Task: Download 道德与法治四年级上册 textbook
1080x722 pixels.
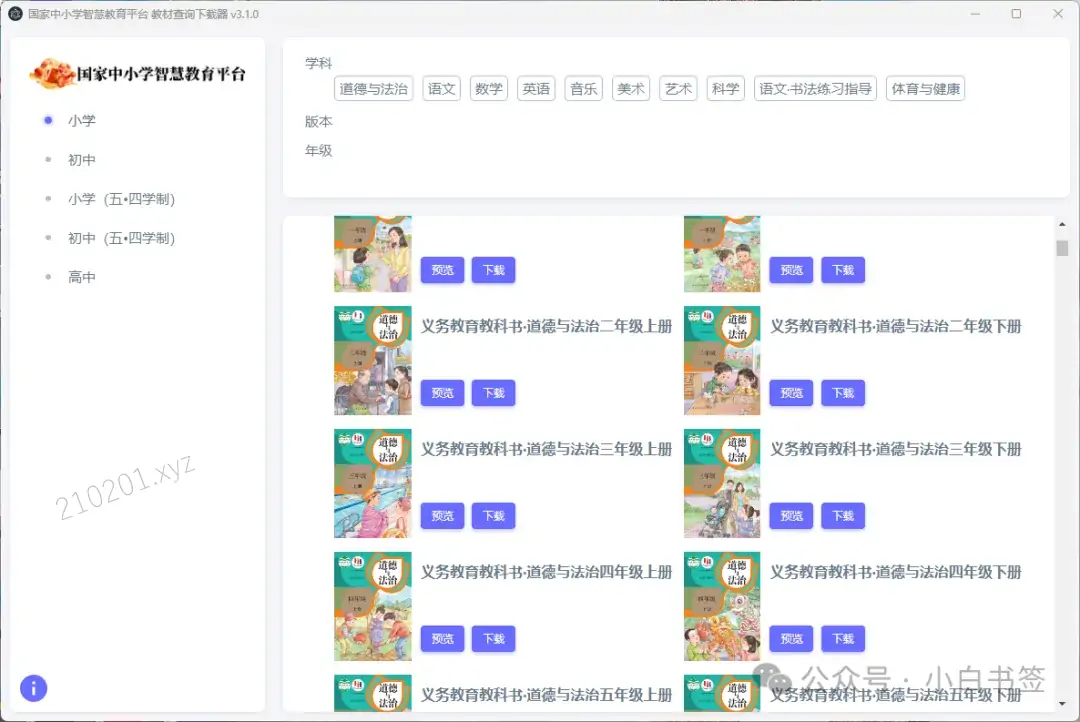Action: [x=493, y=639]
